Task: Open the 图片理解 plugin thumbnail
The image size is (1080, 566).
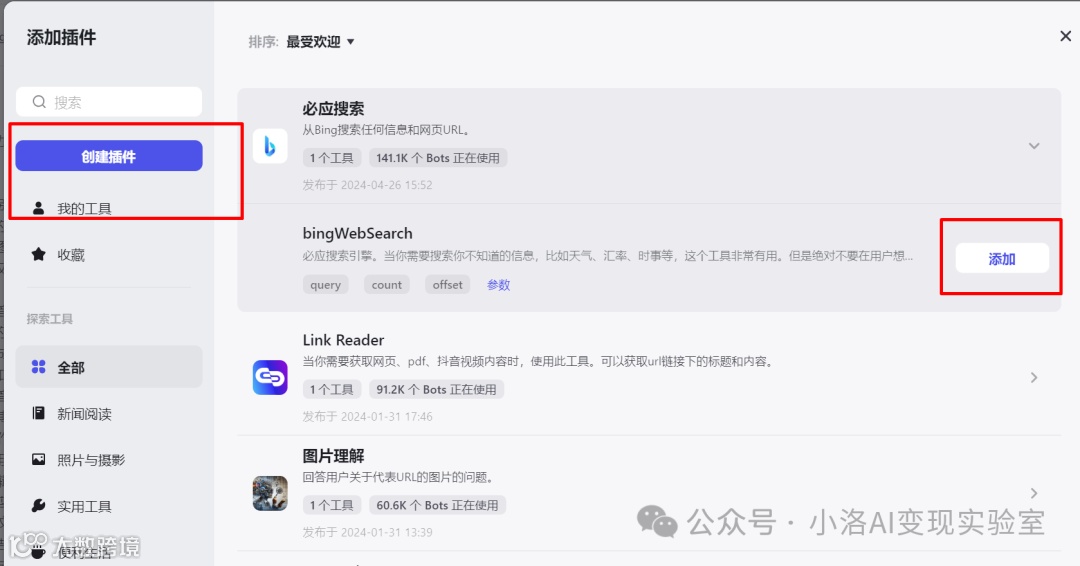Action: pos(270,493)
